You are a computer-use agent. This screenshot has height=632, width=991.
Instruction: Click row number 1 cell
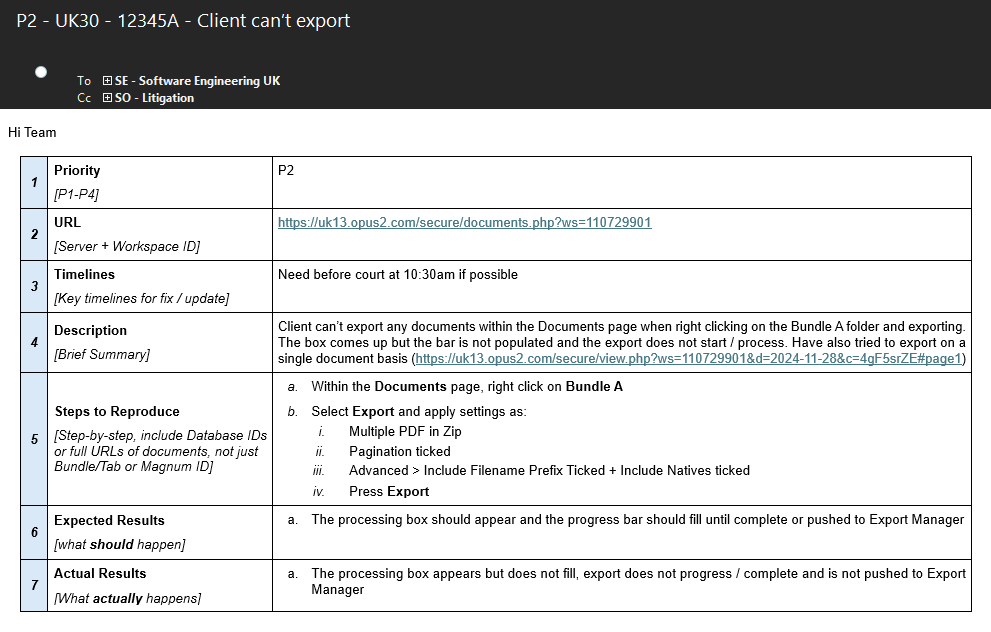34,183
